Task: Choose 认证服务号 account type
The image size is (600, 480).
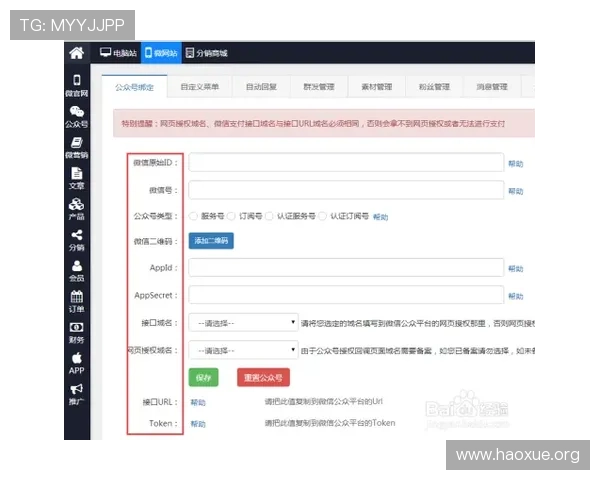Action: point(269,216)
